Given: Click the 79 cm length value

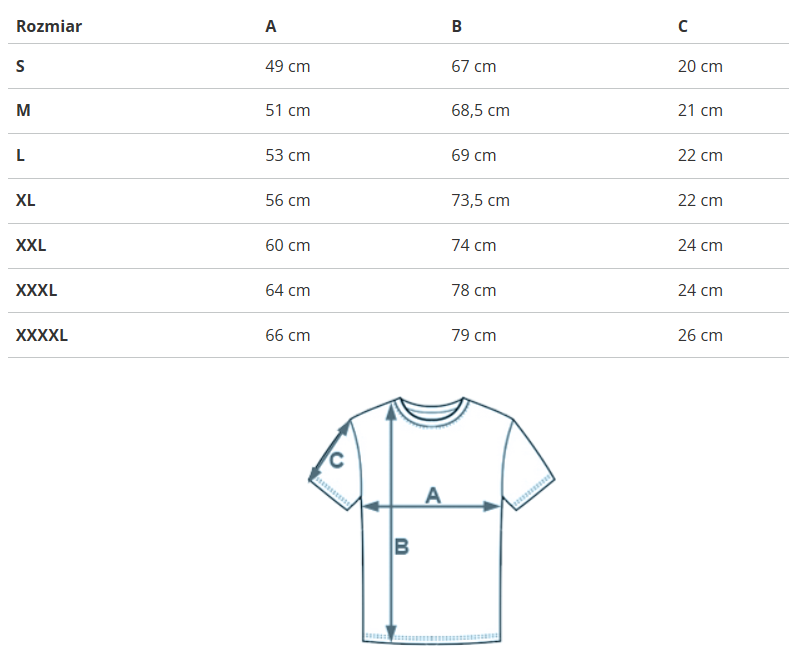Looking at the screenshot, I should point(474,335).
